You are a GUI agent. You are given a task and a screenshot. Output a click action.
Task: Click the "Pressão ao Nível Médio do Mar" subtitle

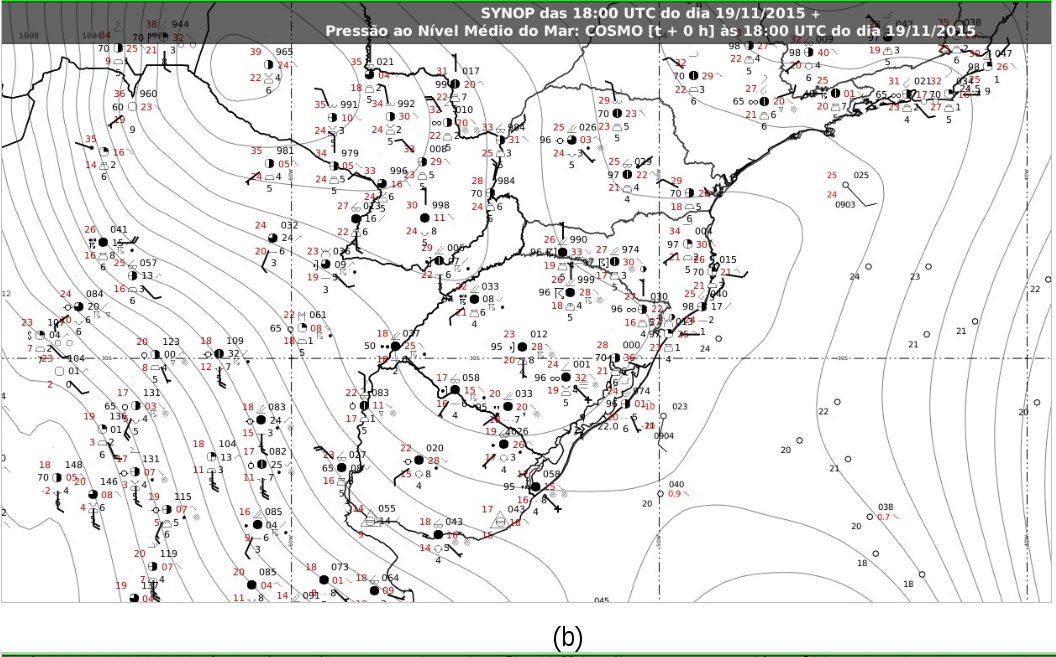(650, 31)
